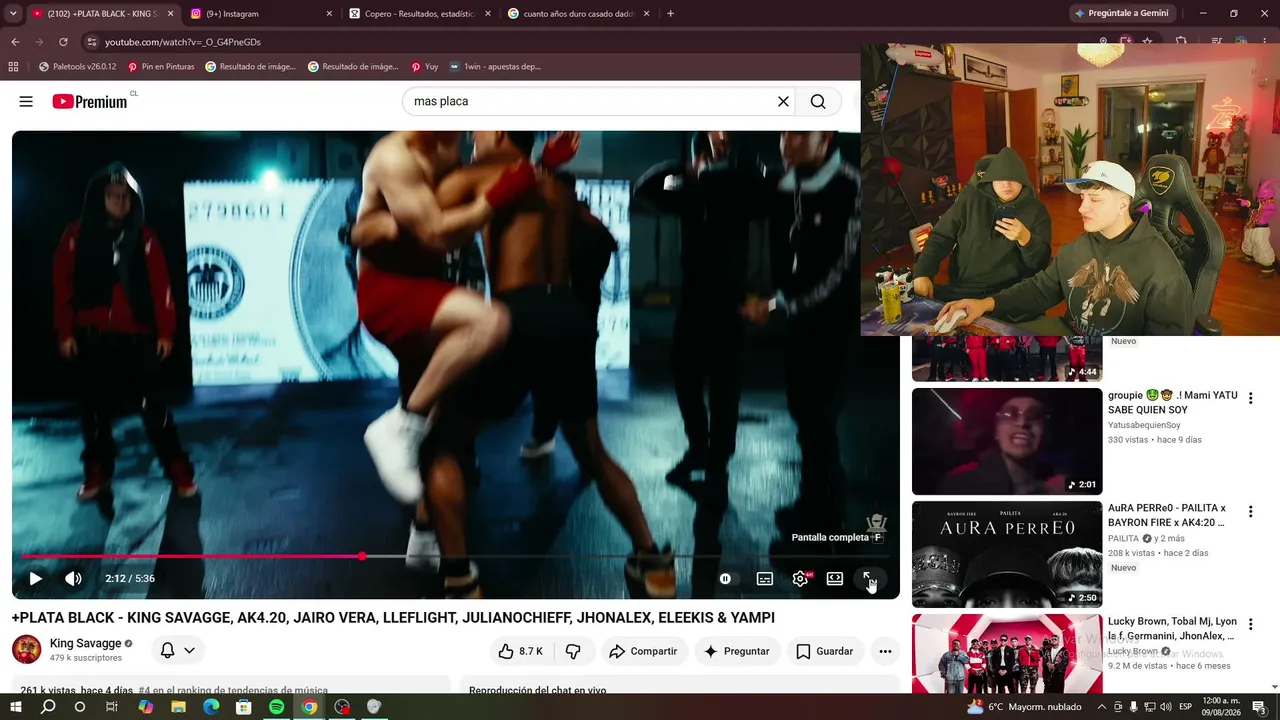Open more actions menu below the video
This screenshot has height=720, width=1280.
pos(885,651)
